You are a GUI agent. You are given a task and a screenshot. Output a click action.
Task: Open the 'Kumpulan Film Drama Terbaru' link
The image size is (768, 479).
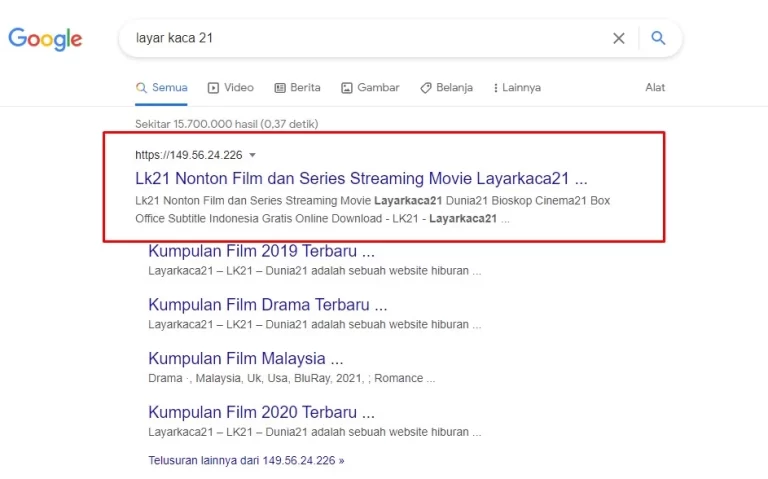(267, 305)
